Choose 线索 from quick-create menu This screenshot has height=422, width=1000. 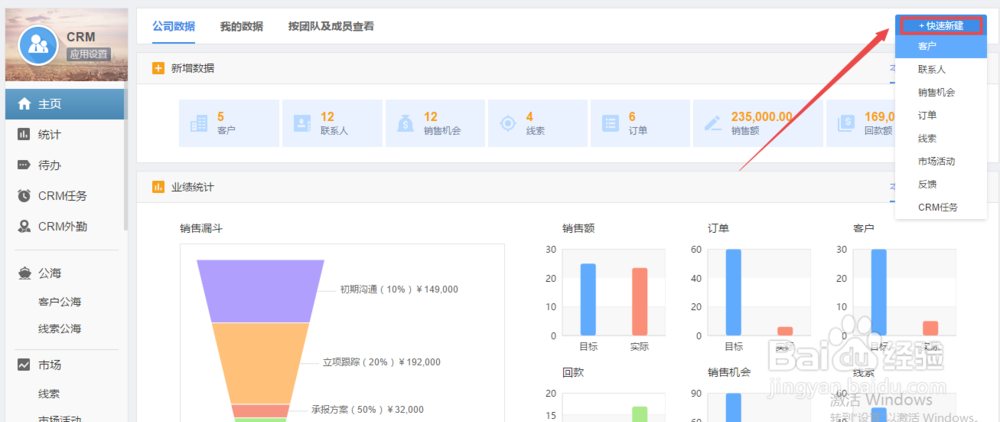pyautogui.click(x=941, y=138)
